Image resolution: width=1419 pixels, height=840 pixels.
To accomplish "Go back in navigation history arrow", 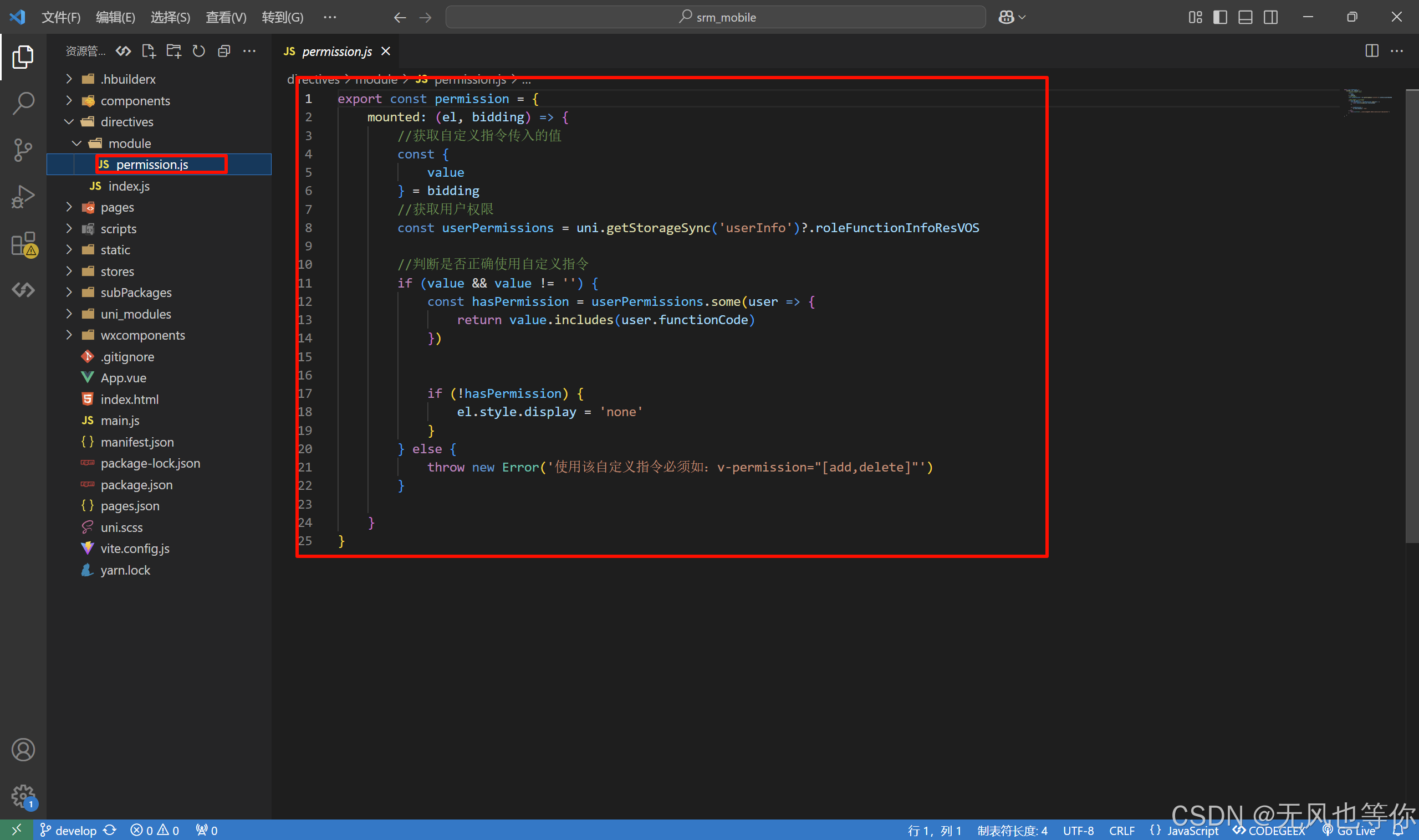I will coord(400,17).
